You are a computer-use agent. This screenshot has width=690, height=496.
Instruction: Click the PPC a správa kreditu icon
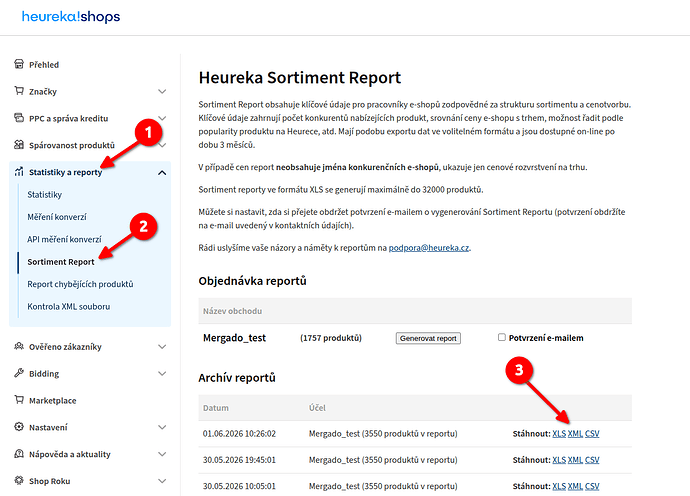(19, 118)
